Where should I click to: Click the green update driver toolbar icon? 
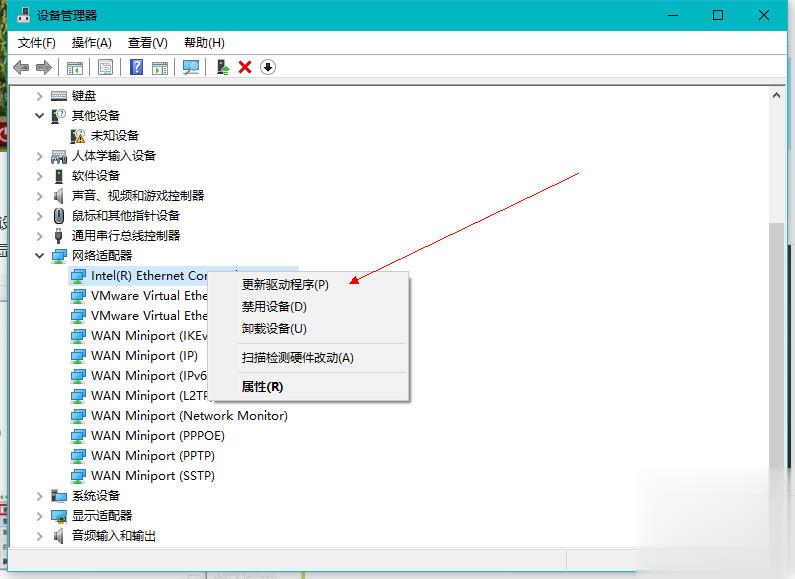click(222, 67)
